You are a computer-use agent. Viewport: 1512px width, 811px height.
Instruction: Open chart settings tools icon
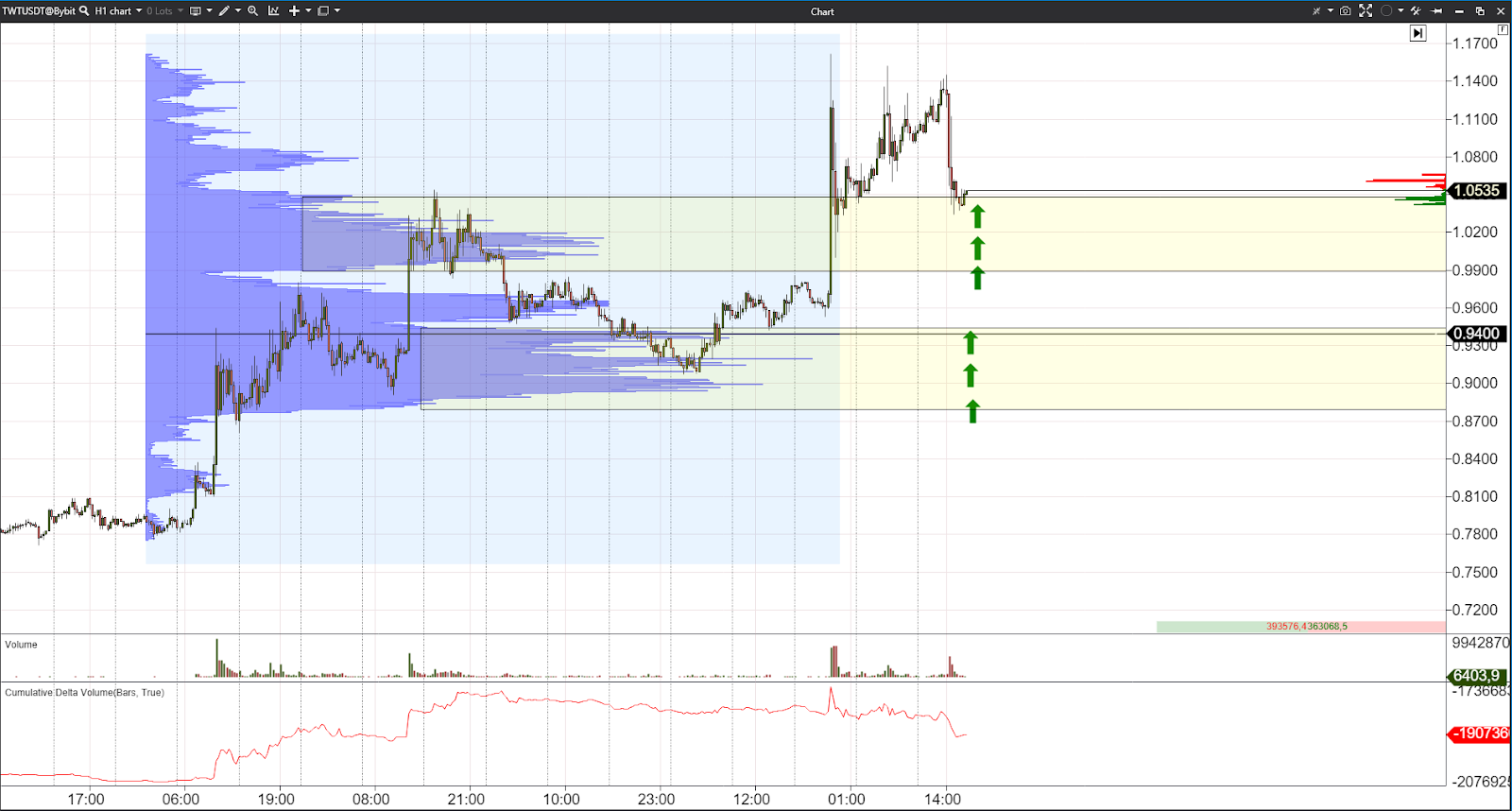(1416, 11)
